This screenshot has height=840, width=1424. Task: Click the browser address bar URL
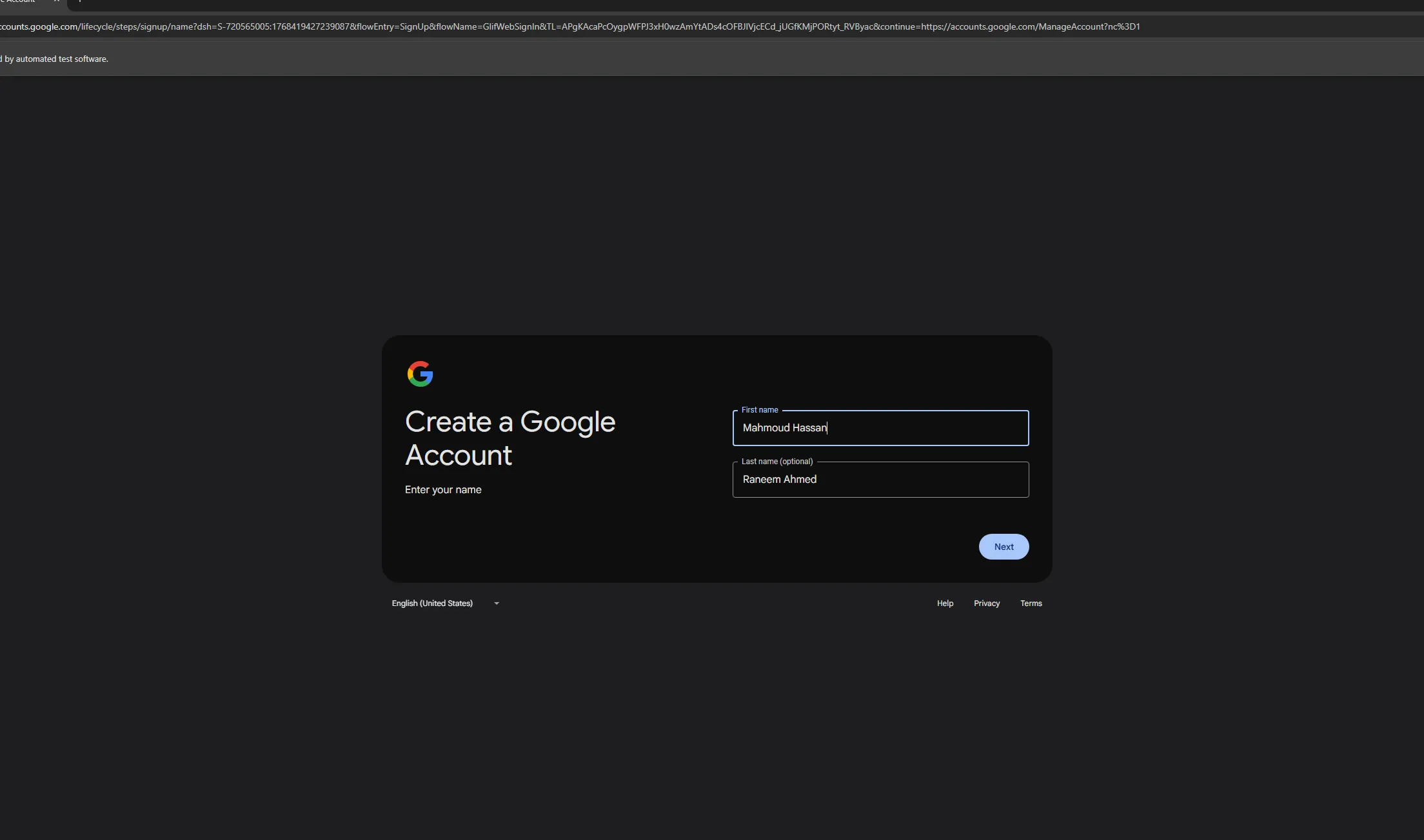[x=569, y=26]
